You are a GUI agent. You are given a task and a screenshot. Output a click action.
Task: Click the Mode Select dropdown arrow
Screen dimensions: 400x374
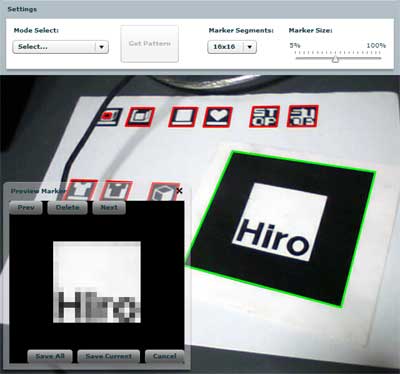click(x=102, y=47)
